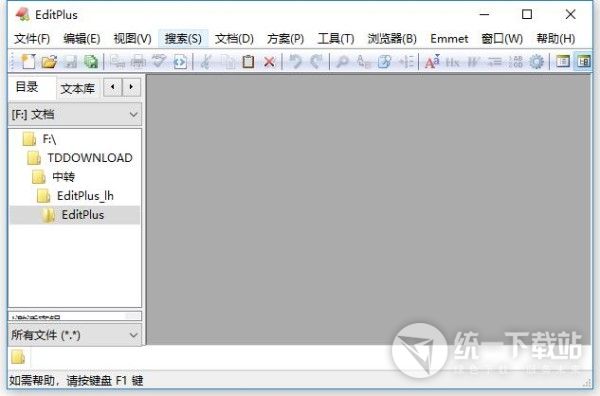This screenshot has width=600, height=396.
Task: Open the 视图(V) menu
Action: pyautogui.click(x=132, y=39)
